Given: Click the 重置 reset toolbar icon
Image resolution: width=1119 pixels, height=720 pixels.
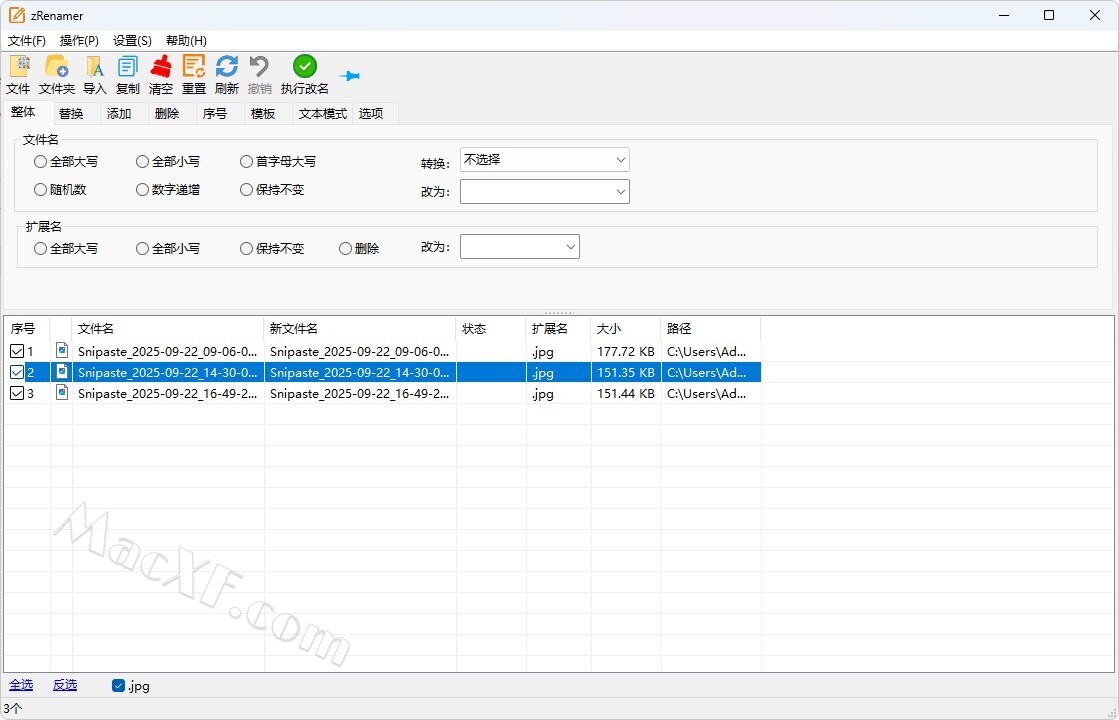Looking at the screenshot, I should coord(194,67).
